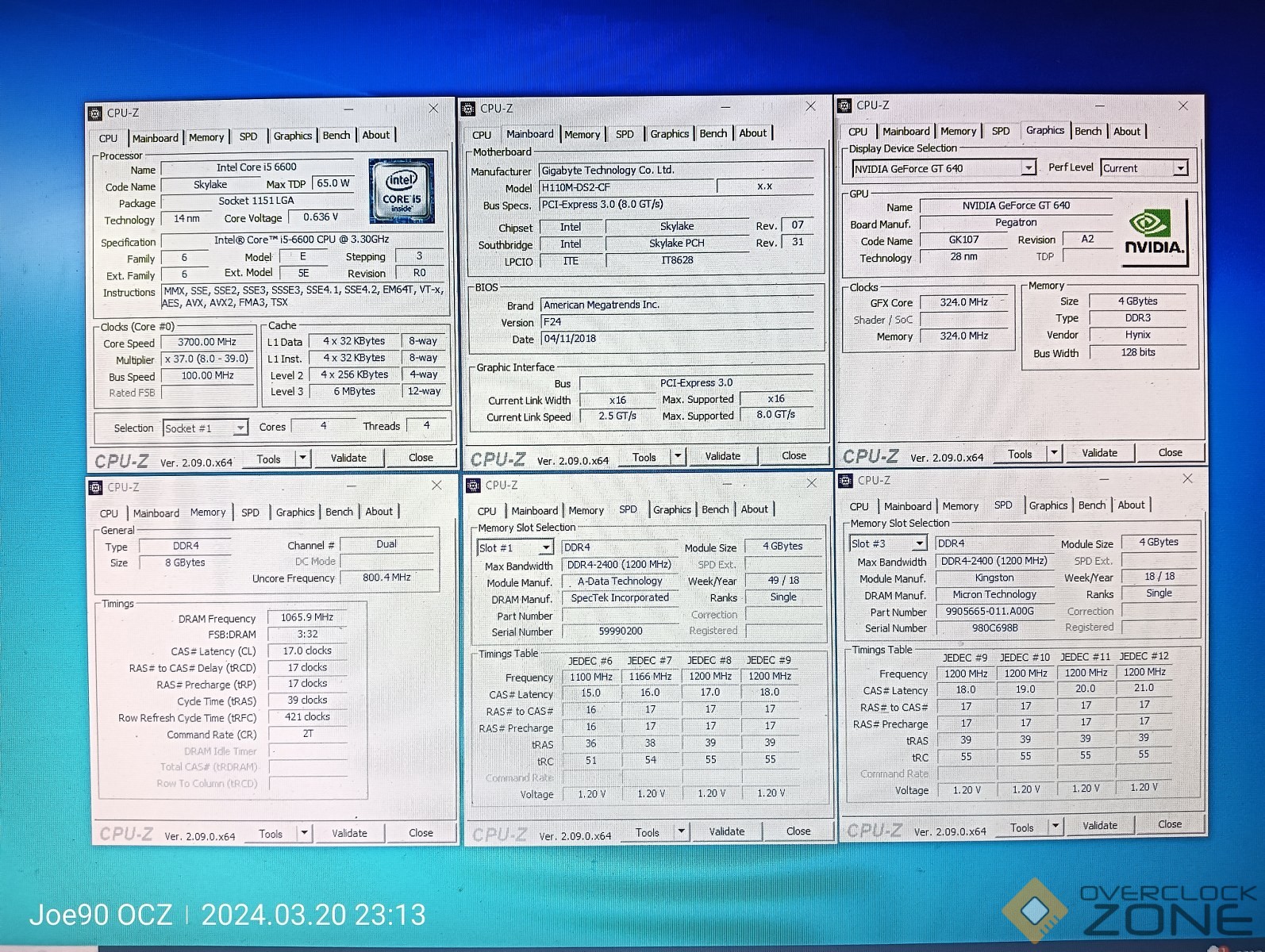Click Max Bandwidth DDR4-2400 in Slot #1 window

[x=620, y=565]
